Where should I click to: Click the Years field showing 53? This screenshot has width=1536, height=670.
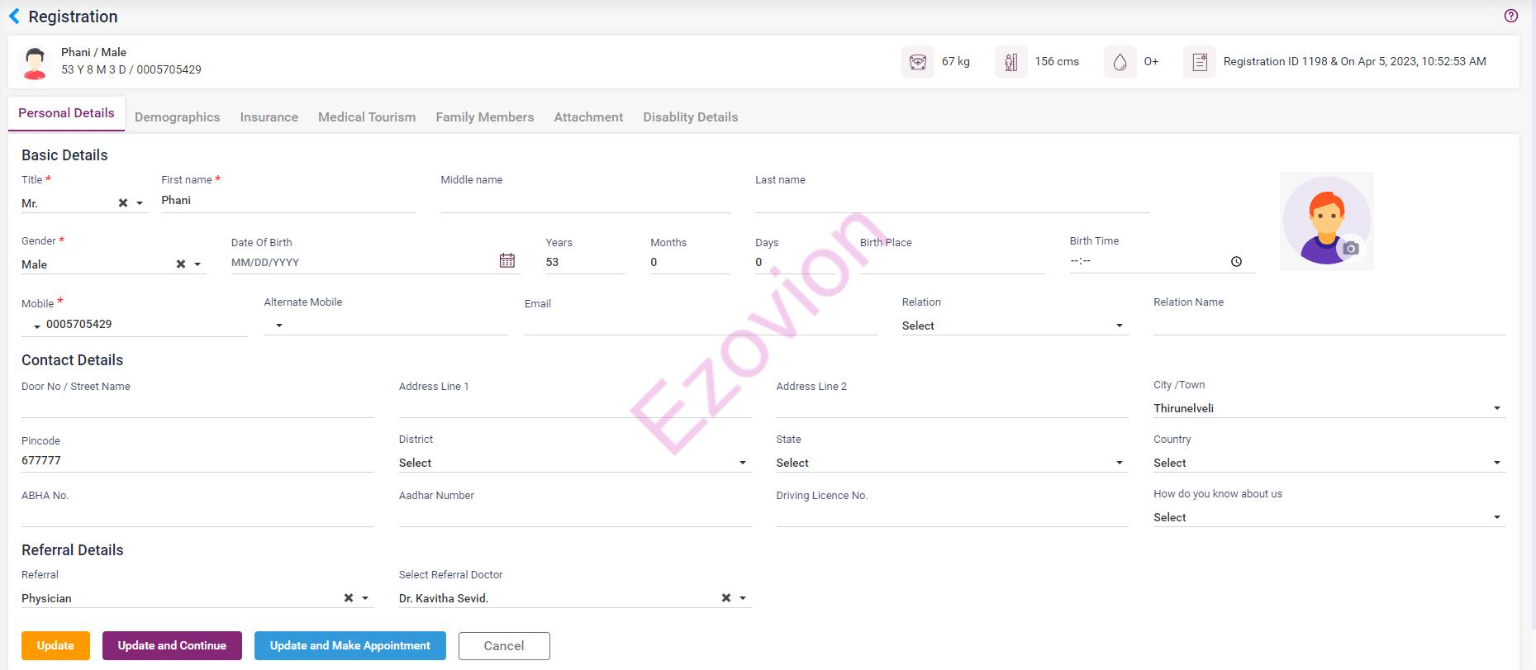pos(585,262)
